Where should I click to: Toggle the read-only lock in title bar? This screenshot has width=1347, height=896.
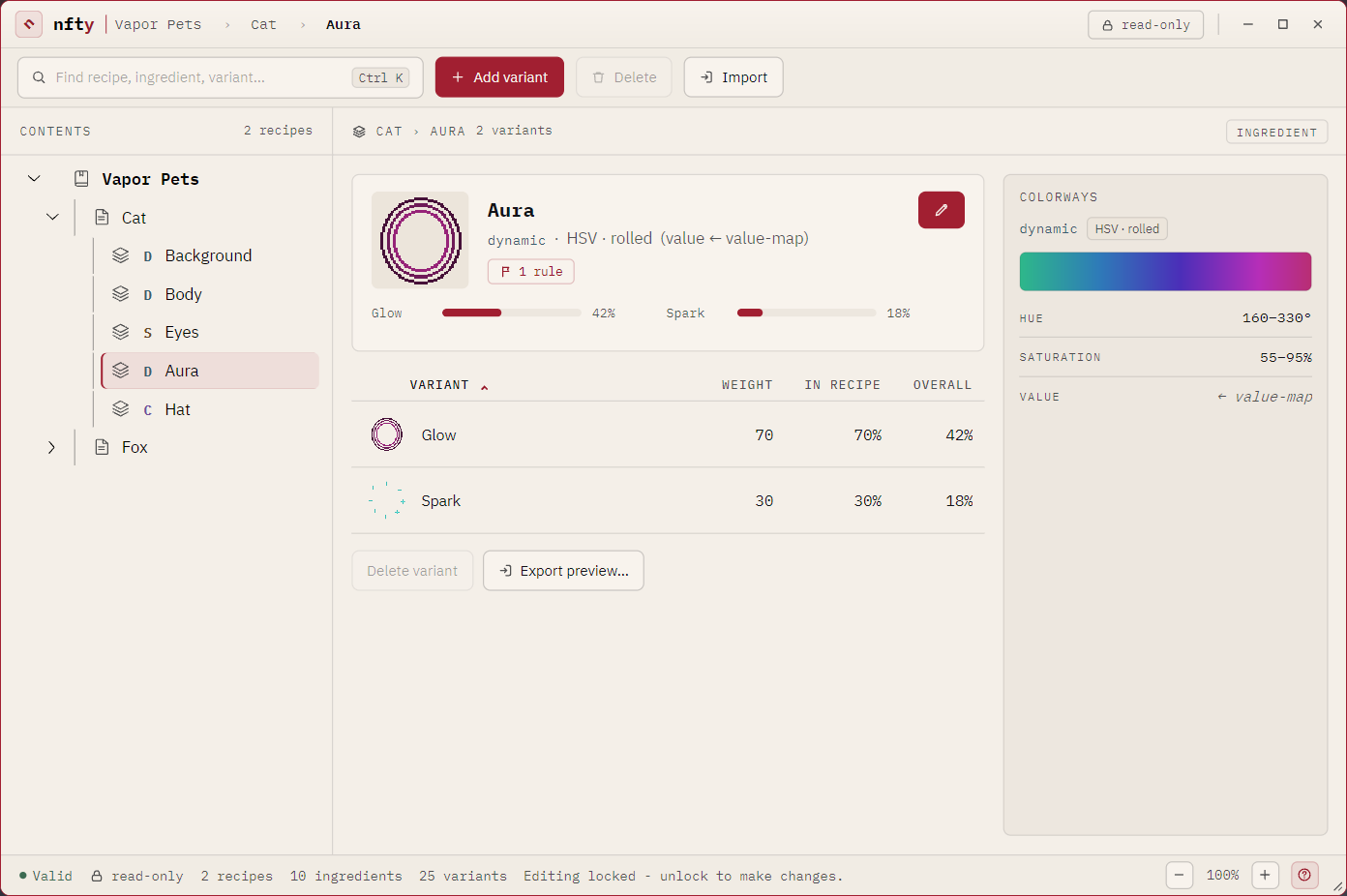tap(1146, 25)
